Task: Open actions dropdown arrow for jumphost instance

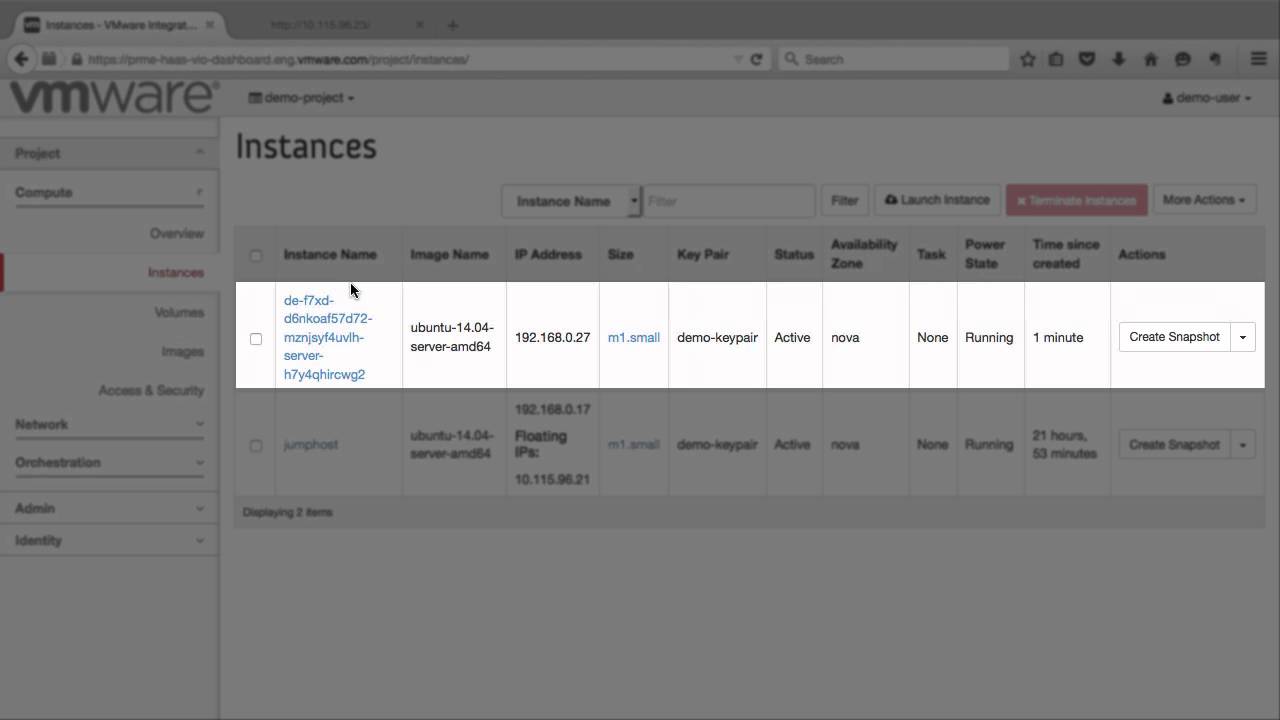Action: click(x=1243, y=445)
